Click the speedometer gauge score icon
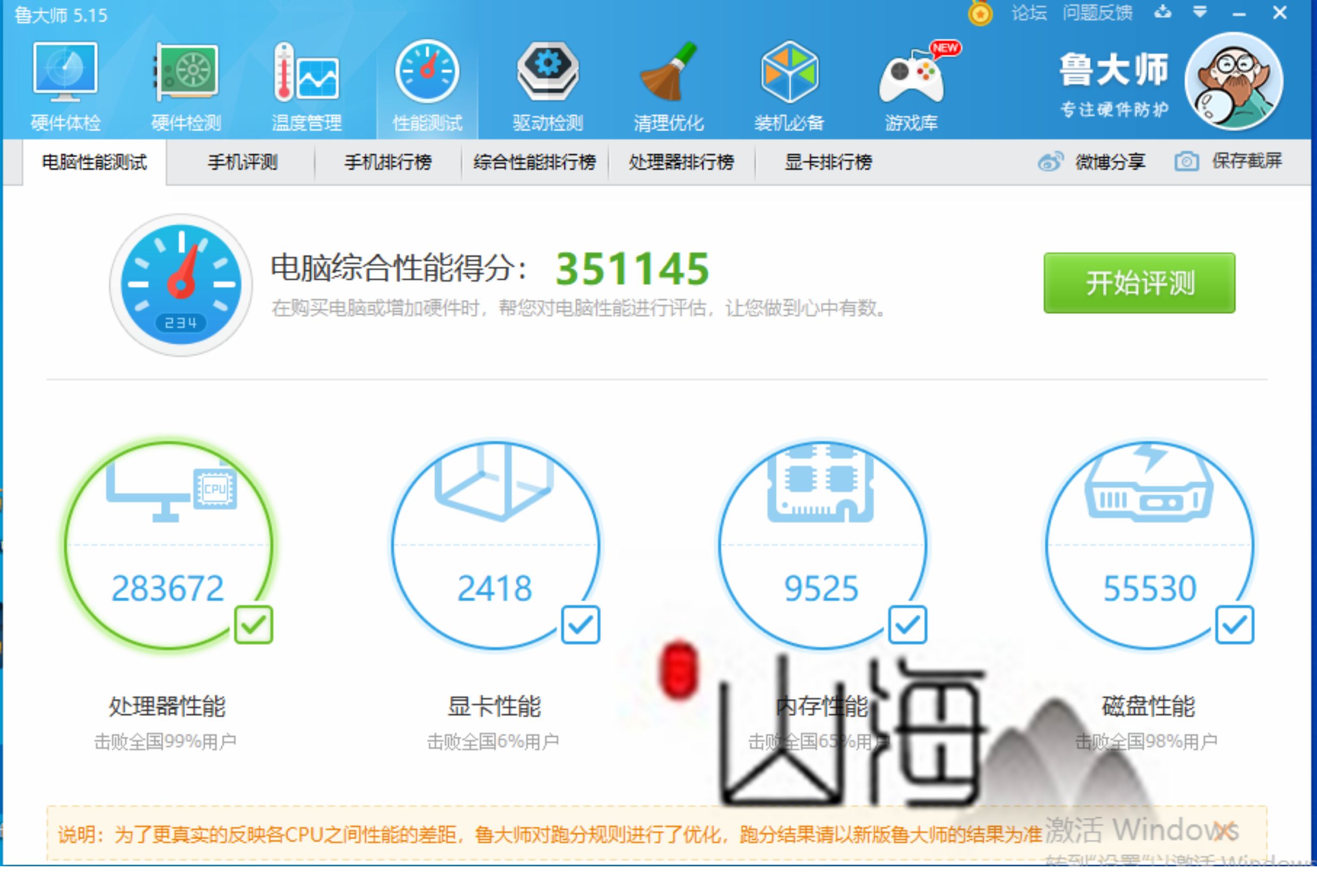Image resolution: width=1317 pixels, height=896 pixels. click(x=181, y=285)
